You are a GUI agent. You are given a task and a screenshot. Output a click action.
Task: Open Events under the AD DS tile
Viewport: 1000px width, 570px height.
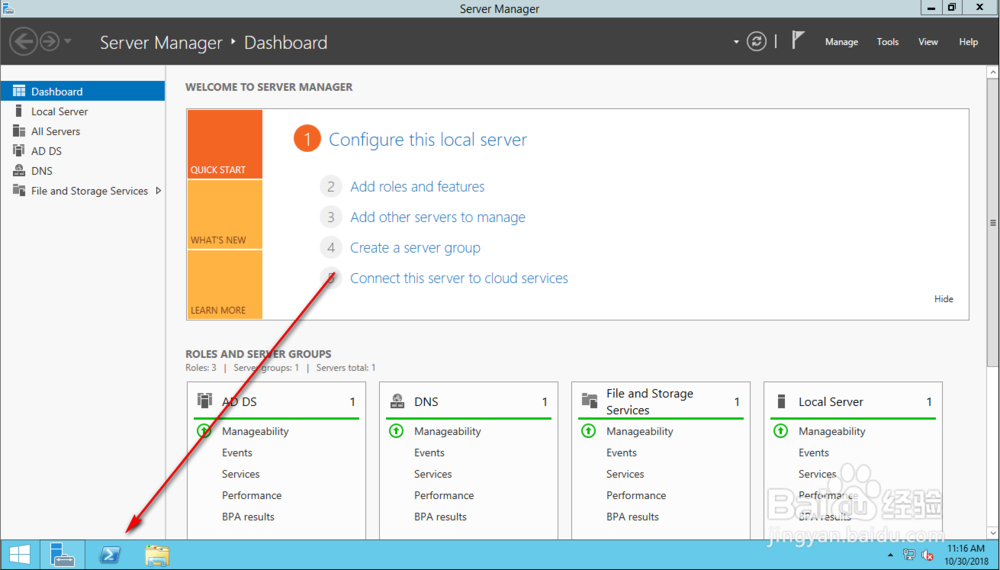[x=237, y=453]
